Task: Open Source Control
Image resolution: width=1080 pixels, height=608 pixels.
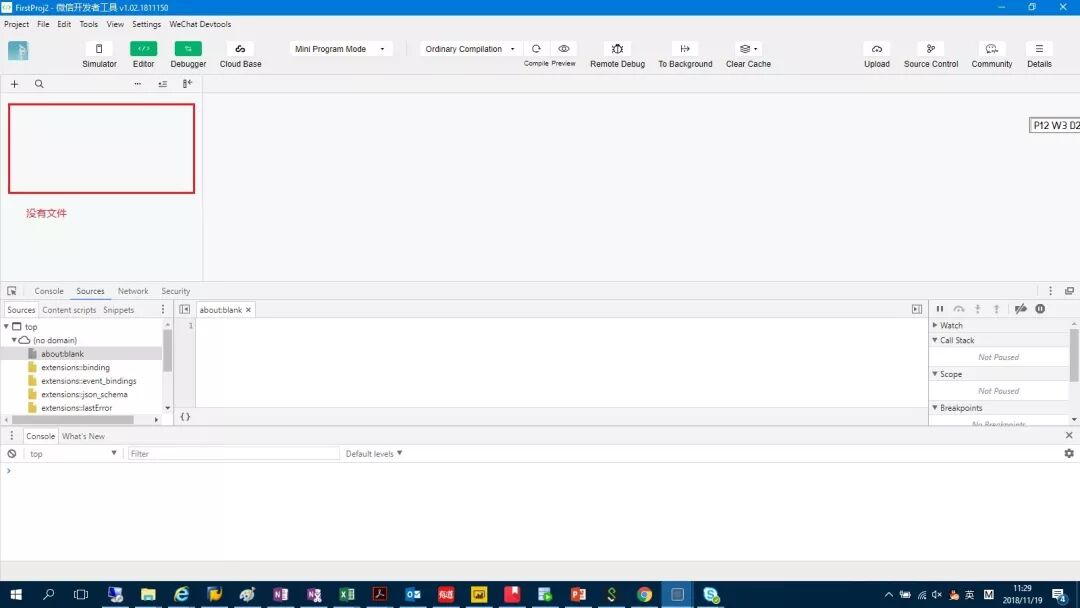Action: click(931, 49)
